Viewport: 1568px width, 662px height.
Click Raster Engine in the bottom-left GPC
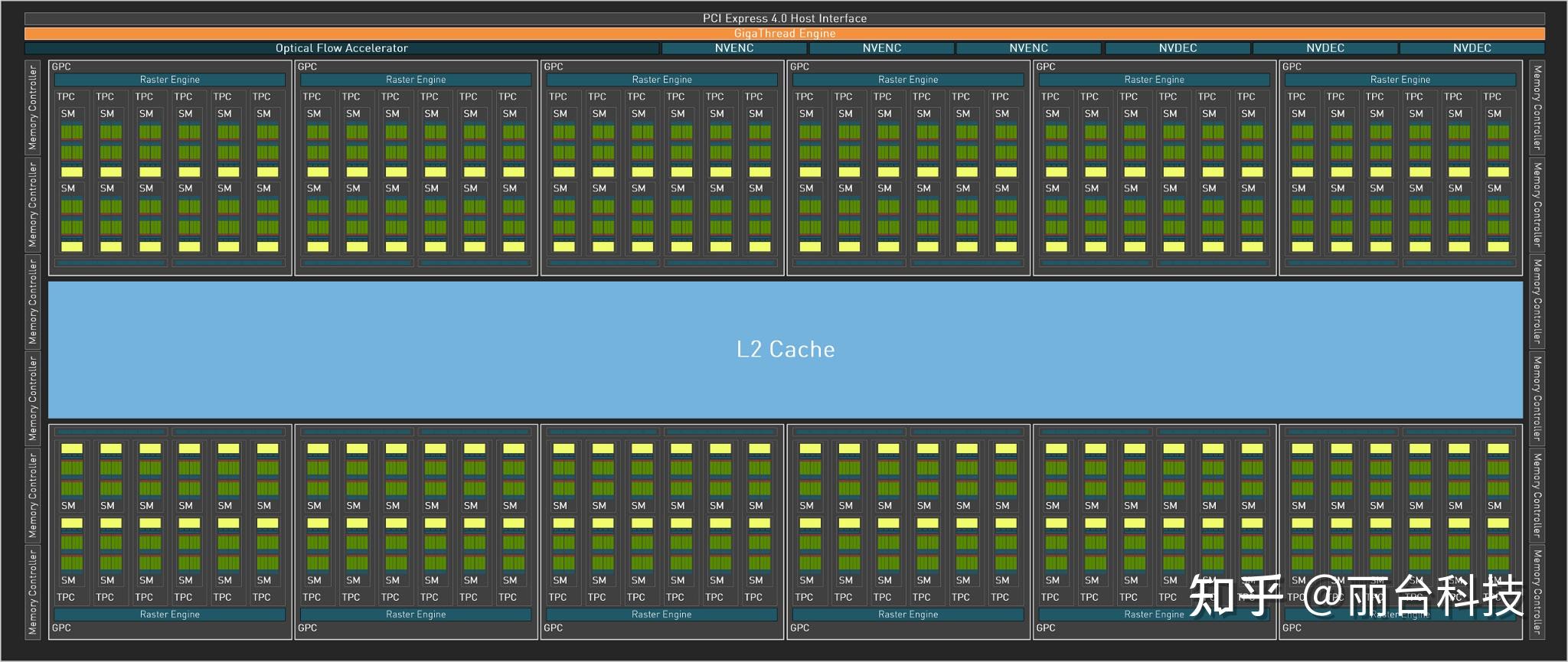coord(169,615)
